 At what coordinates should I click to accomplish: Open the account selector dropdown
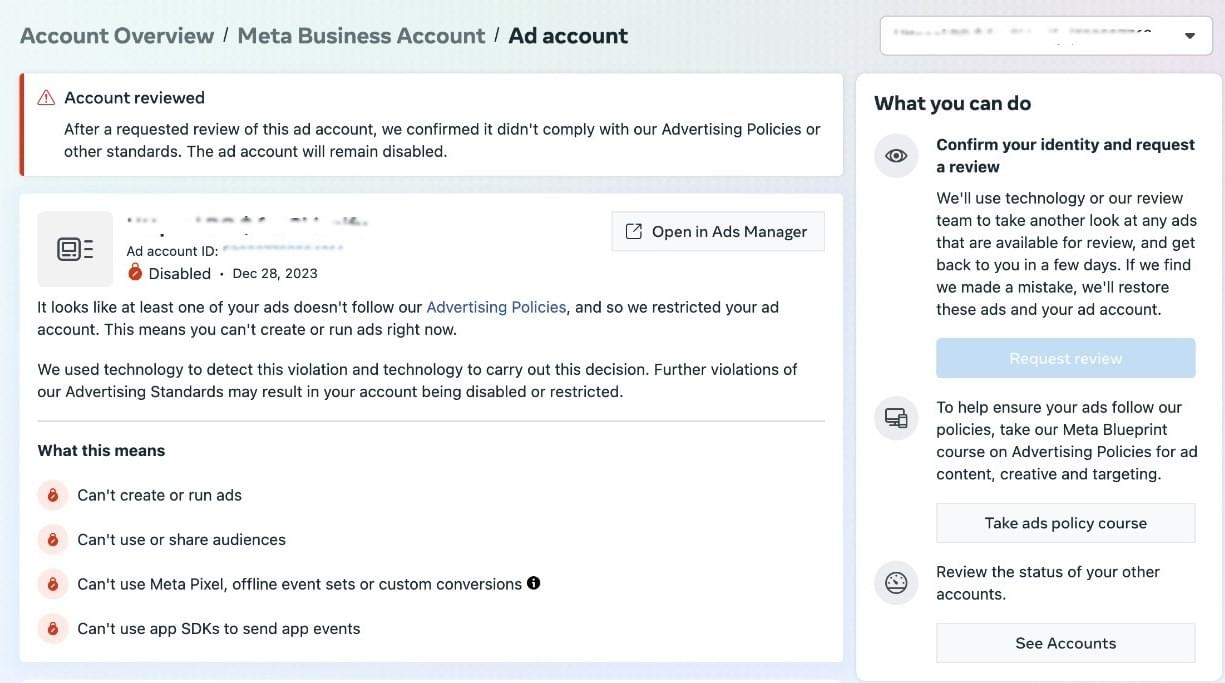point(1045,35)
